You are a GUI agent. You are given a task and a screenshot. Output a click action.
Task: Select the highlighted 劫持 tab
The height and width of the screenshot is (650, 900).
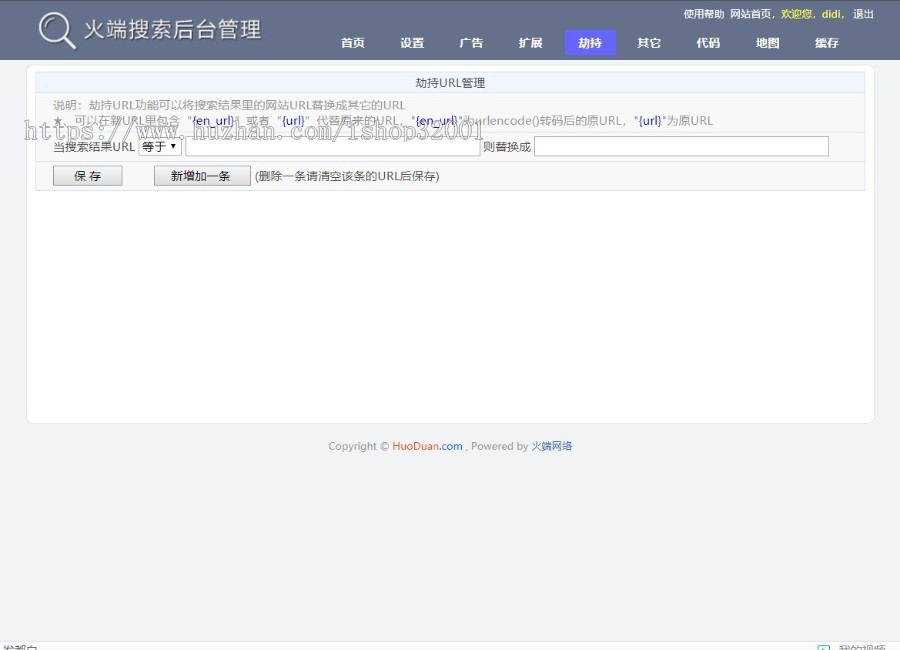click(x=590, y=43)
